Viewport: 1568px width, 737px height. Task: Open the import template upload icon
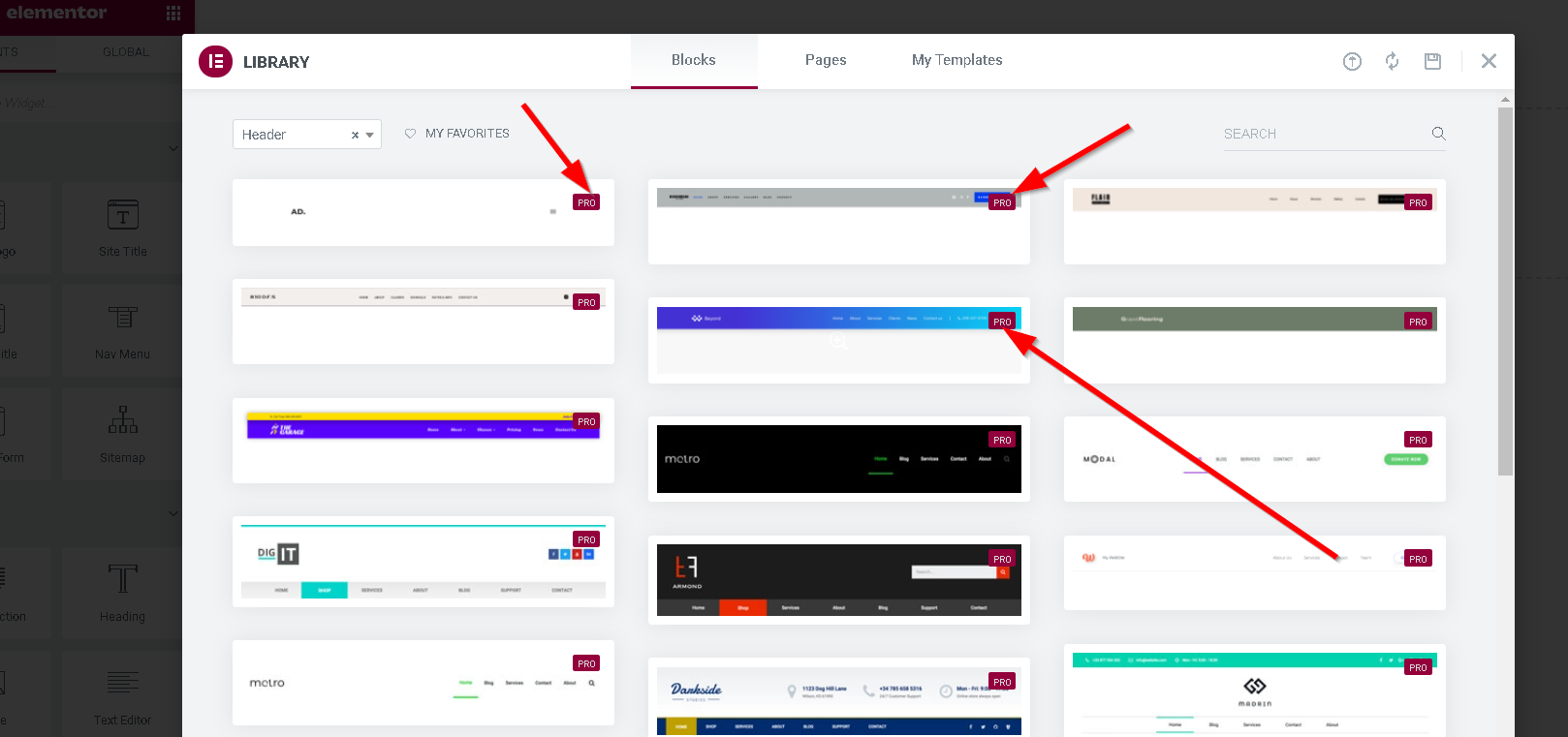tap(1352, 61)
